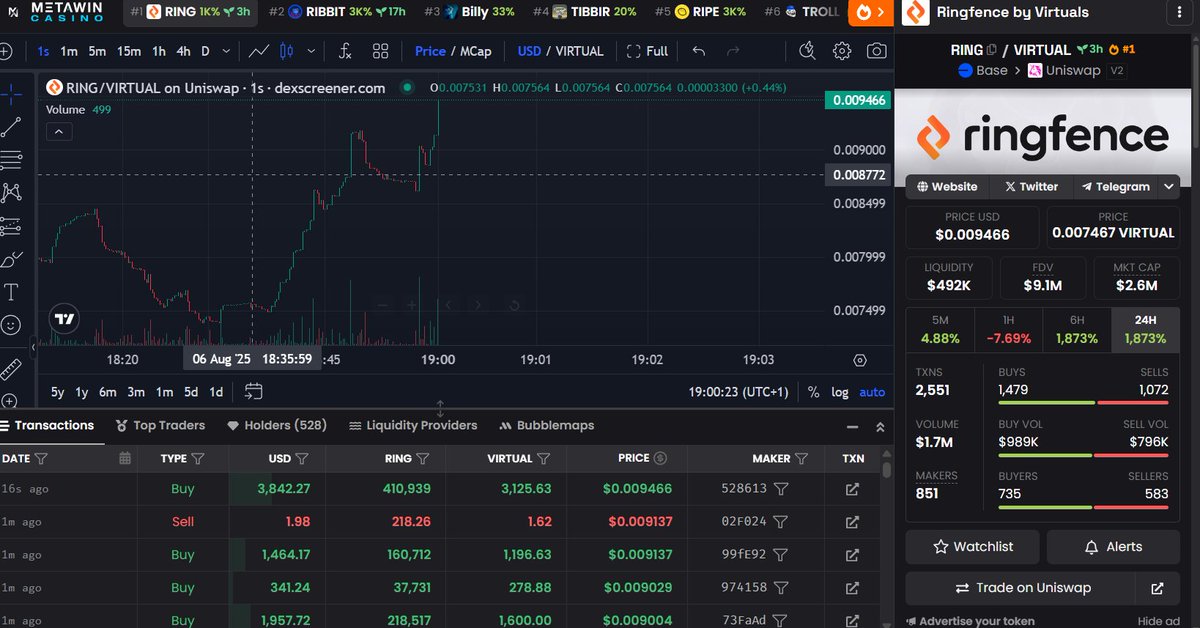The image size is (1200, 628).
Task: Switch chart to MCap mode
Action: coord(475,51)
